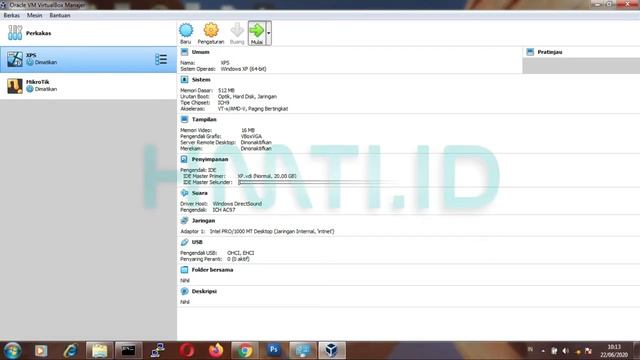640x360 pixels.
Task: Open Google Chrome from taskbar
Action: (245, 351)
